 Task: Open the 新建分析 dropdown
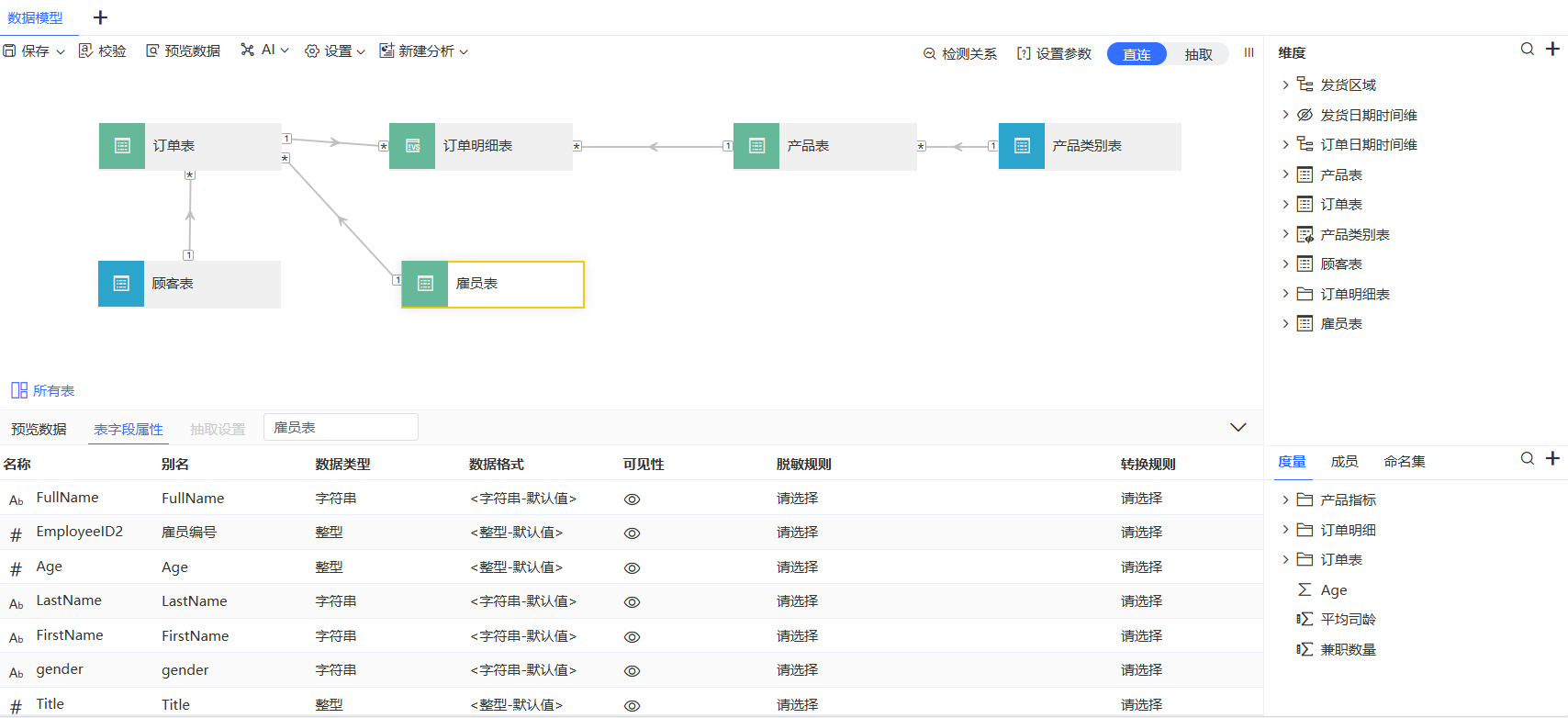click(424, 51)
